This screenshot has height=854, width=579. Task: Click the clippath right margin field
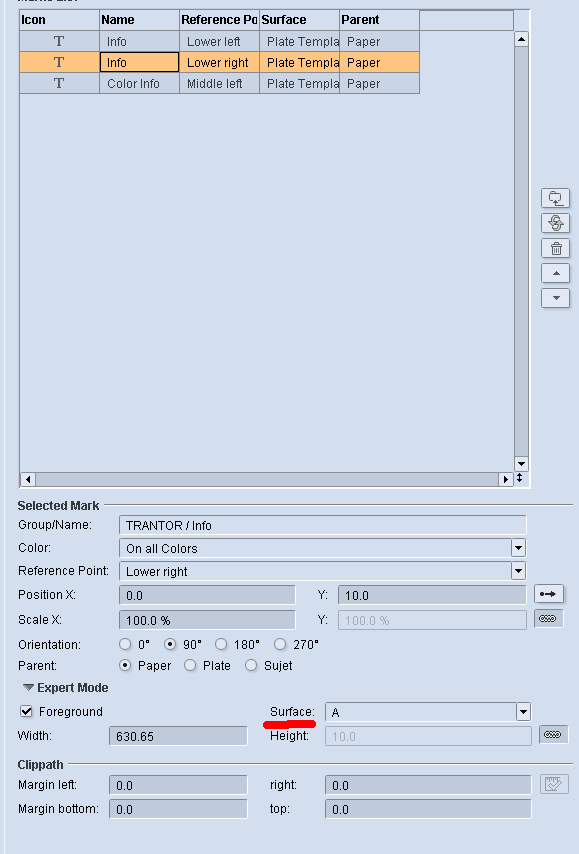click(428, 785)
